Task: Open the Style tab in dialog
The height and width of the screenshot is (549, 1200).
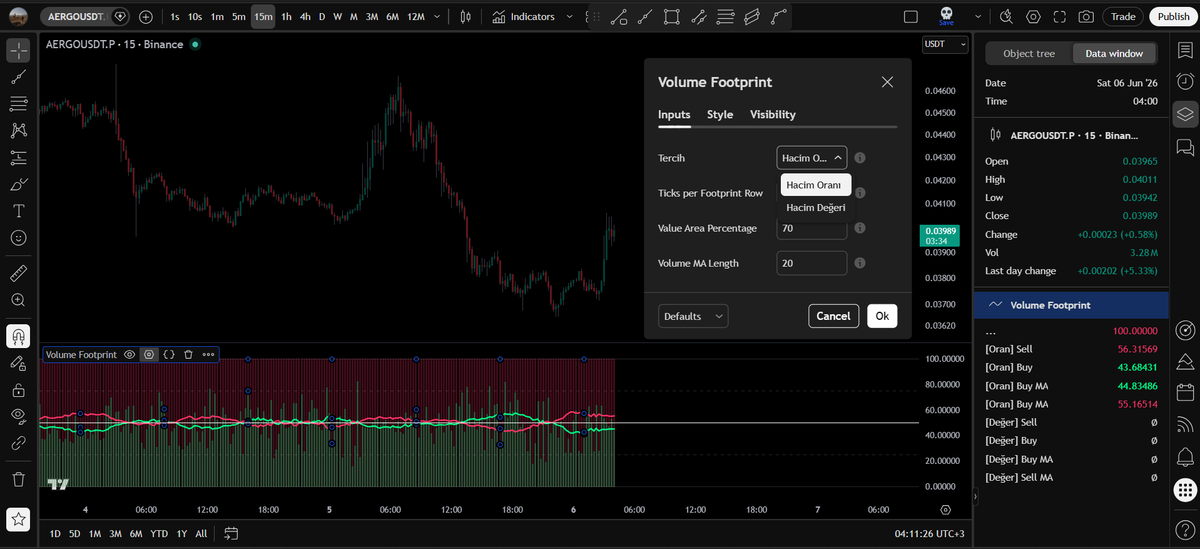Action: coord(720,114)
